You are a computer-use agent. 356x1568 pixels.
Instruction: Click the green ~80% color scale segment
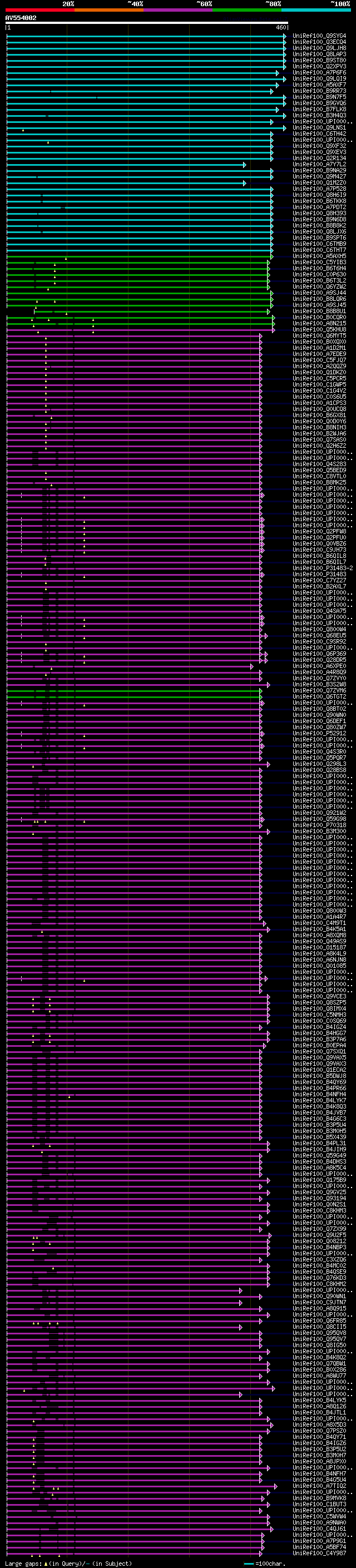[x=247, y=11]
